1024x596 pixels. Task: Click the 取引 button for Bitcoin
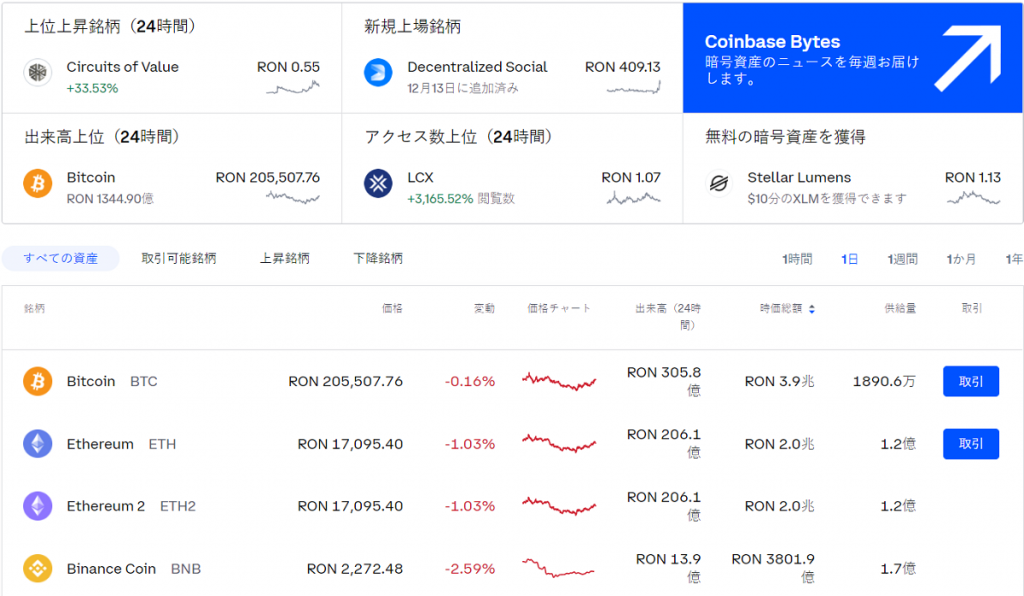(x=971, y=381)
